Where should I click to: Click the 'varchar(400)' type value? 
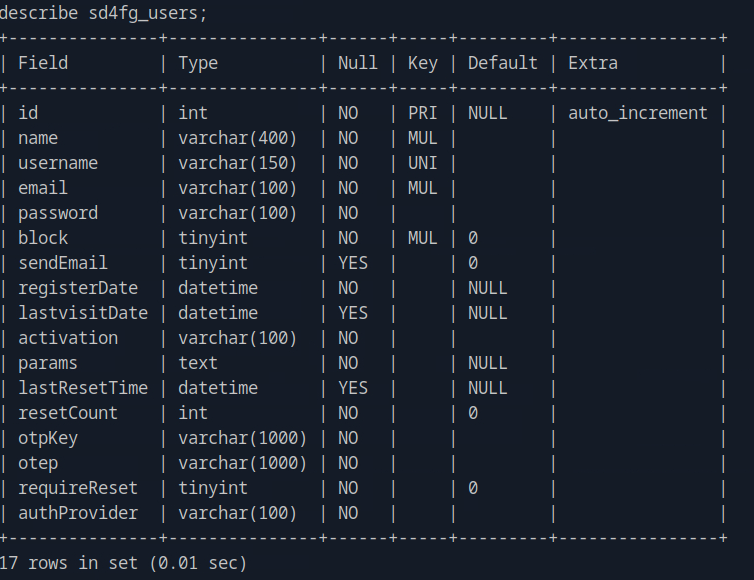click(238, 138)
